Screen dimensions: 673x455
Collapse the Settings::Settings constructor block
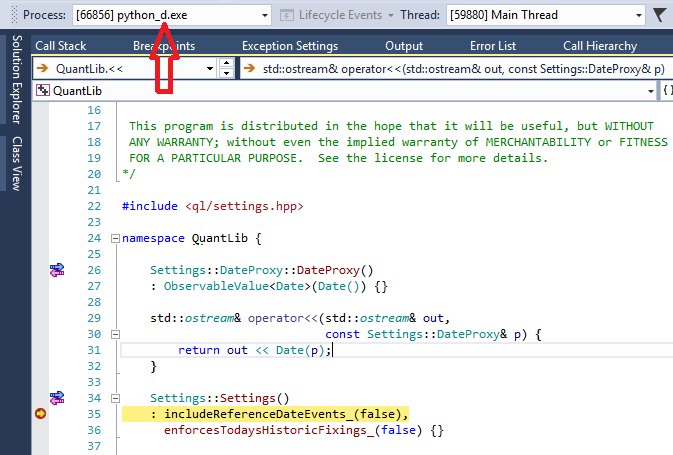[x=114, y=398]
